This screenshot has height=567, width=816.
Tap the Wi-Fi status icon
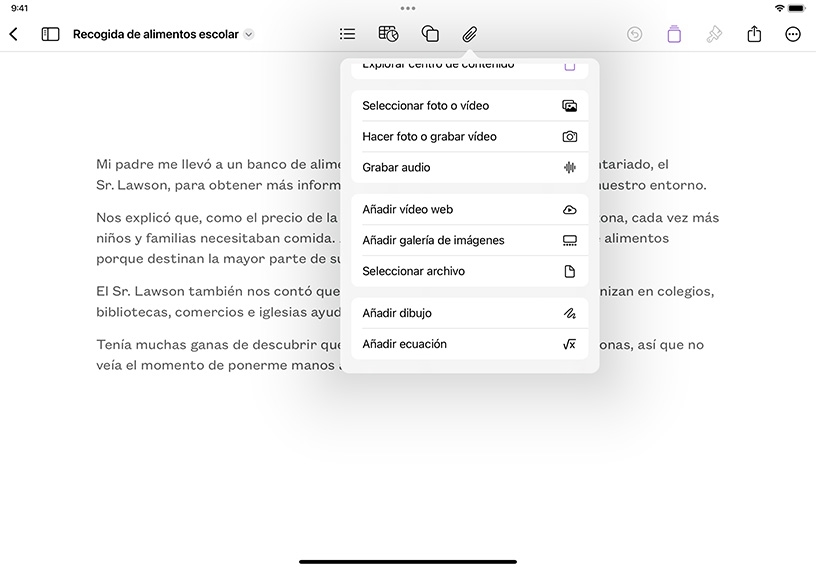click(779, 8)
